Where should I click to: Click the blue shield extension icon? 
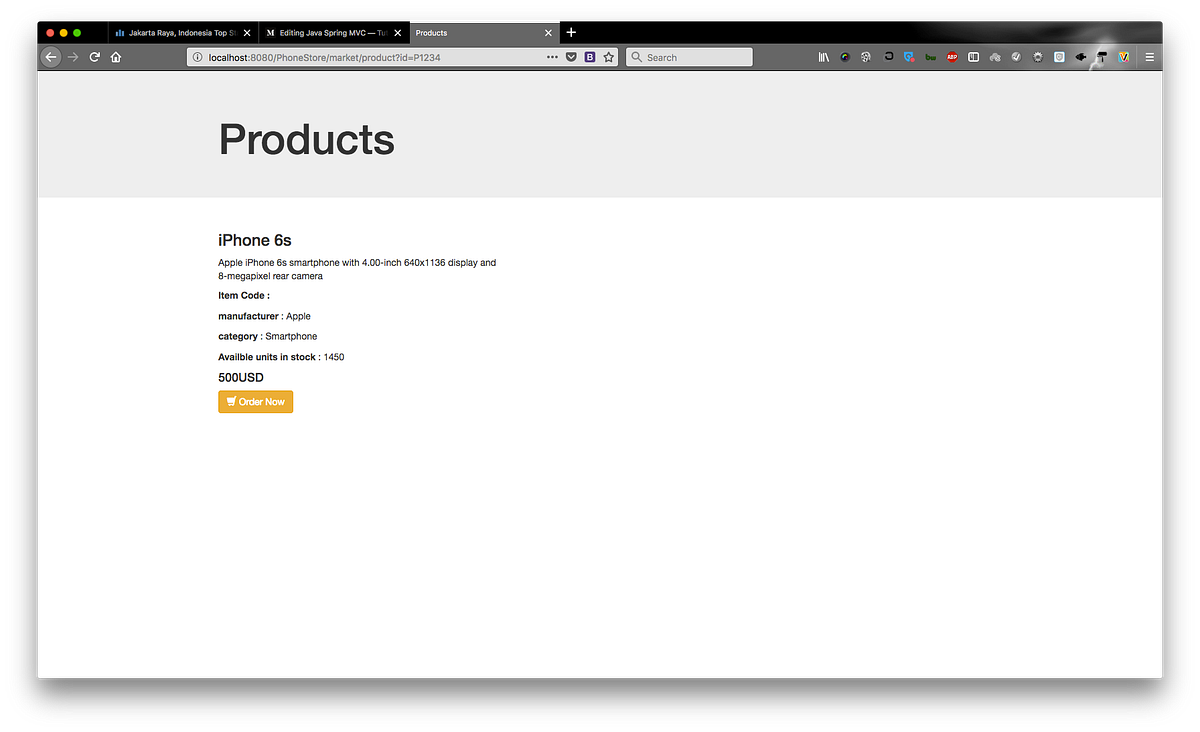click(1059, 57)
